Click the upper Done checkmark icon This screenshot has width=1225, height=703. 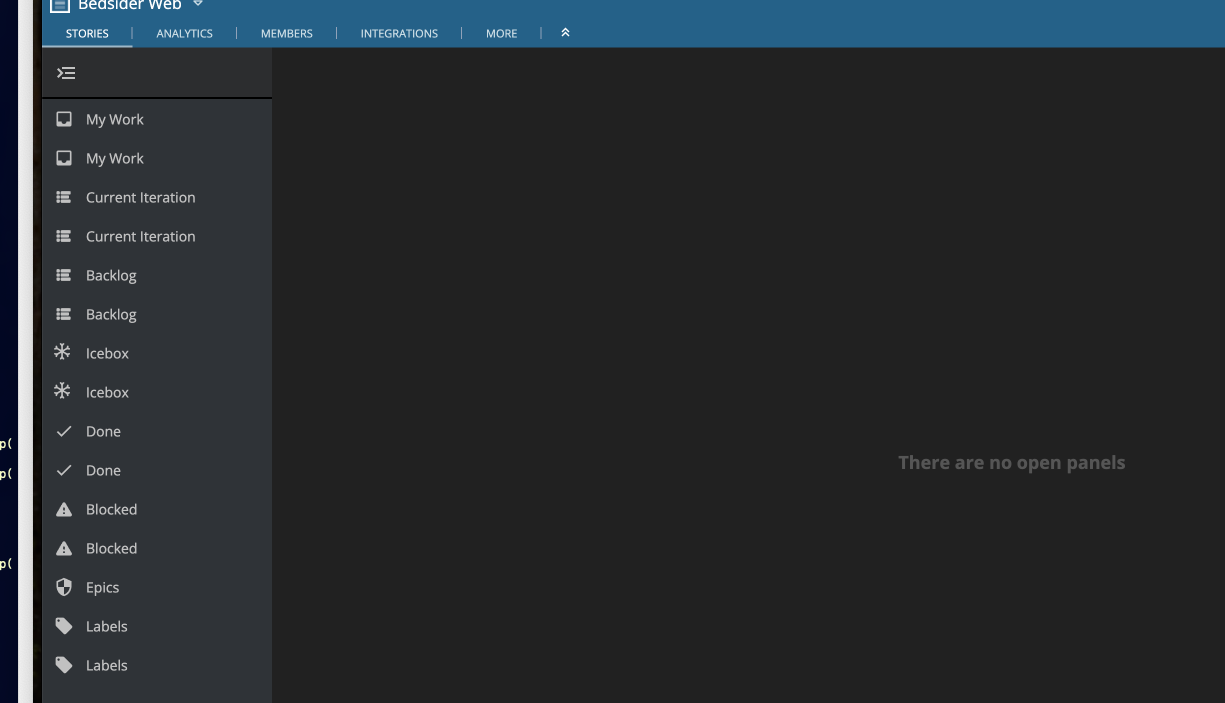tap(64, 431)
